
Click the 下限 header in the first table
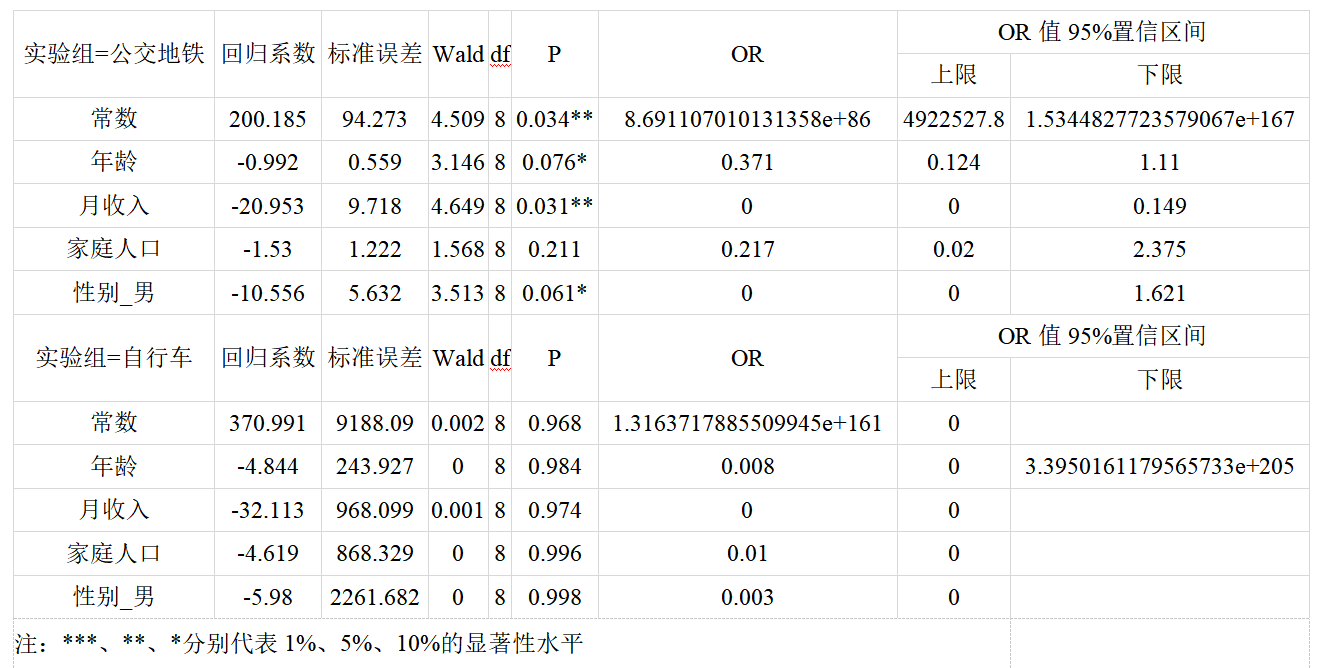pos(1159,75)
